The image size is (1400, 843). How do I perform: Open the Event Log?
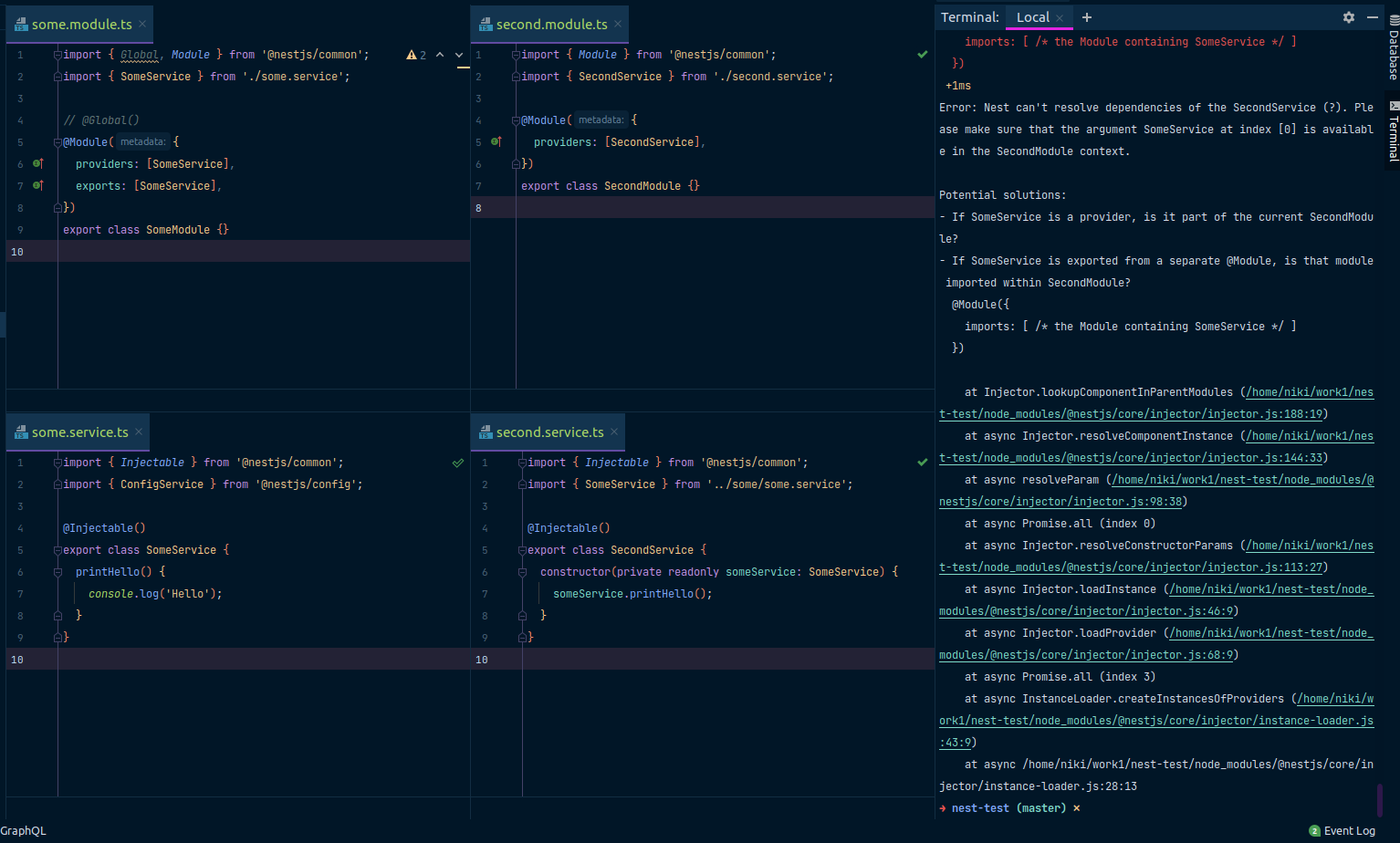click(1343, 831)
